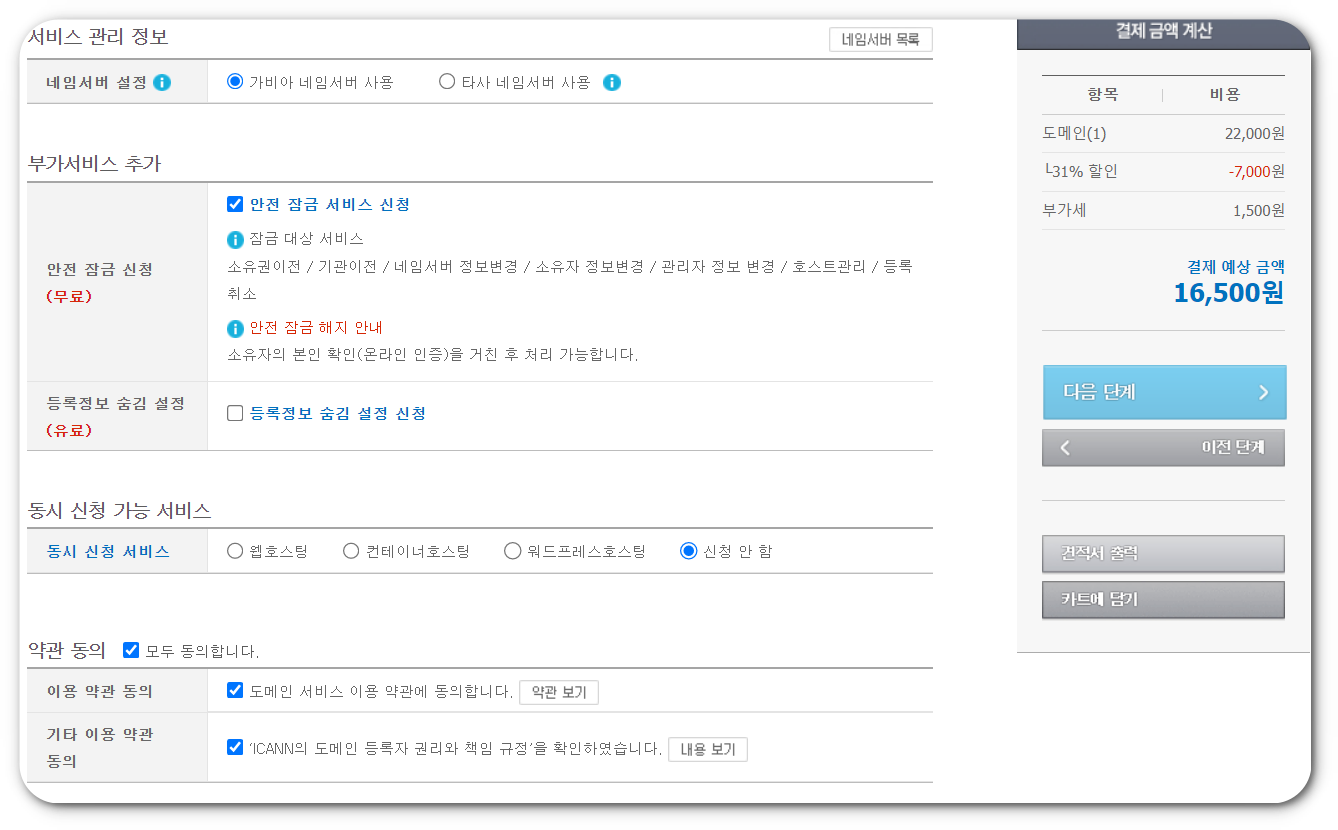The image size is (1338, 830).
Task: Select the 컨테이너호스팅 radio button
Action: pyautogui.click(x=351, y=550)
